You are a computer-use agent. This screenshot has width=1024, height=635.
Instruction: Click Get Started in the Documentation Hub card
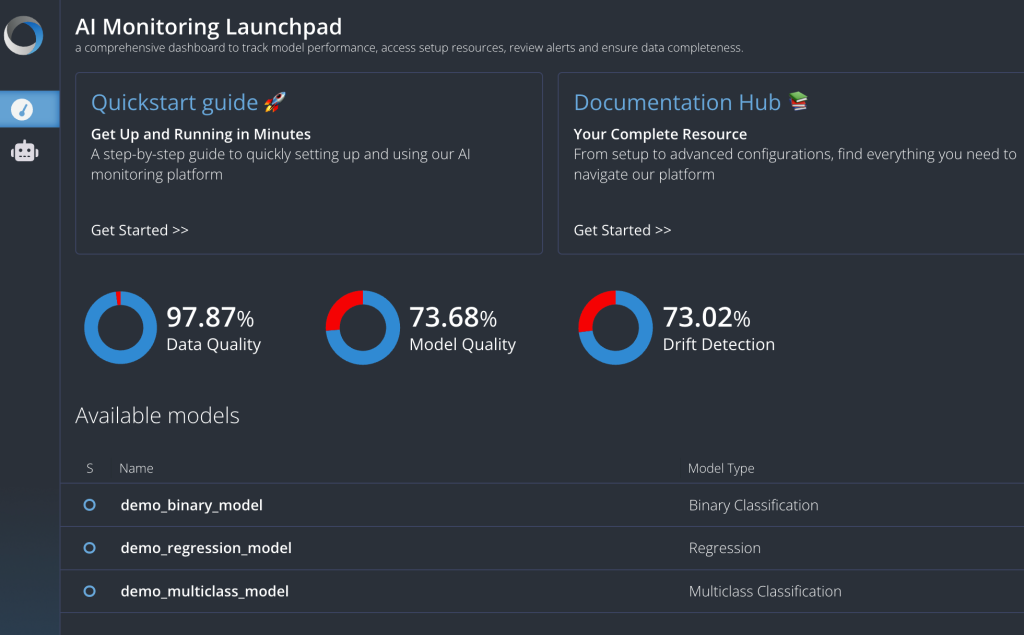622,230
